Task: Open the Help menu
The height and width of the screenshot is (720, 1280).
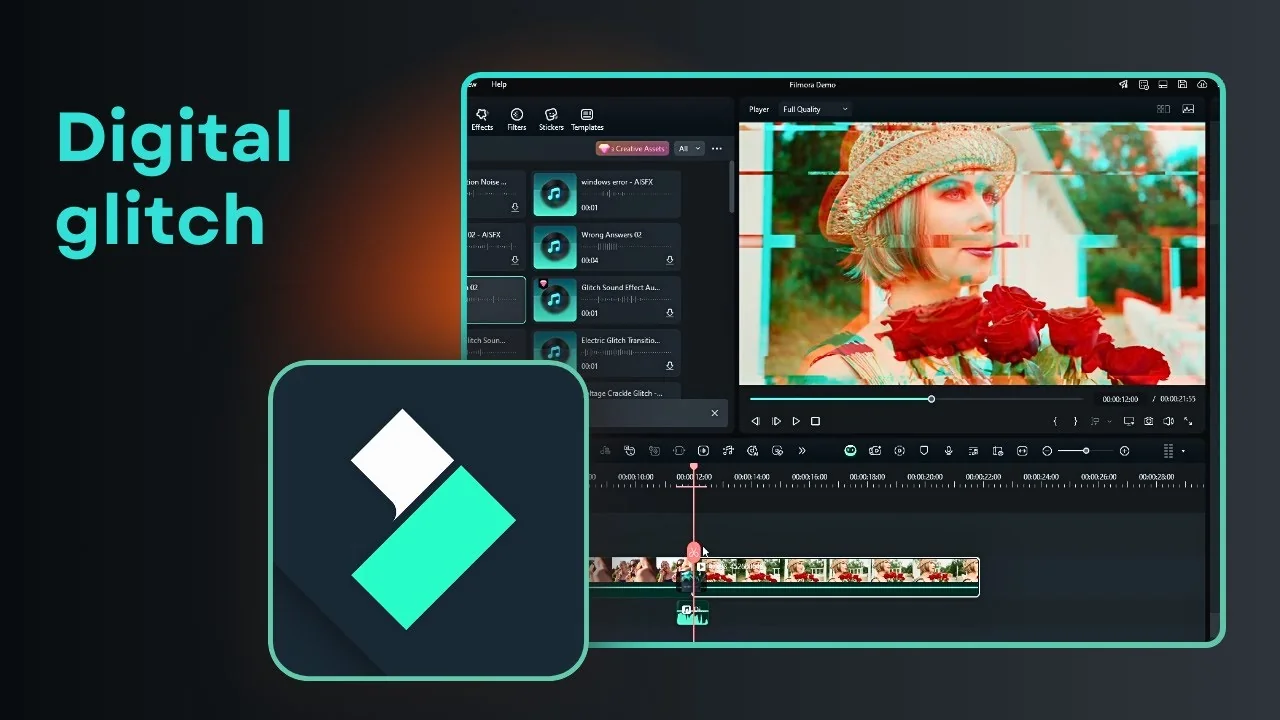Action: tap(499, 84)
